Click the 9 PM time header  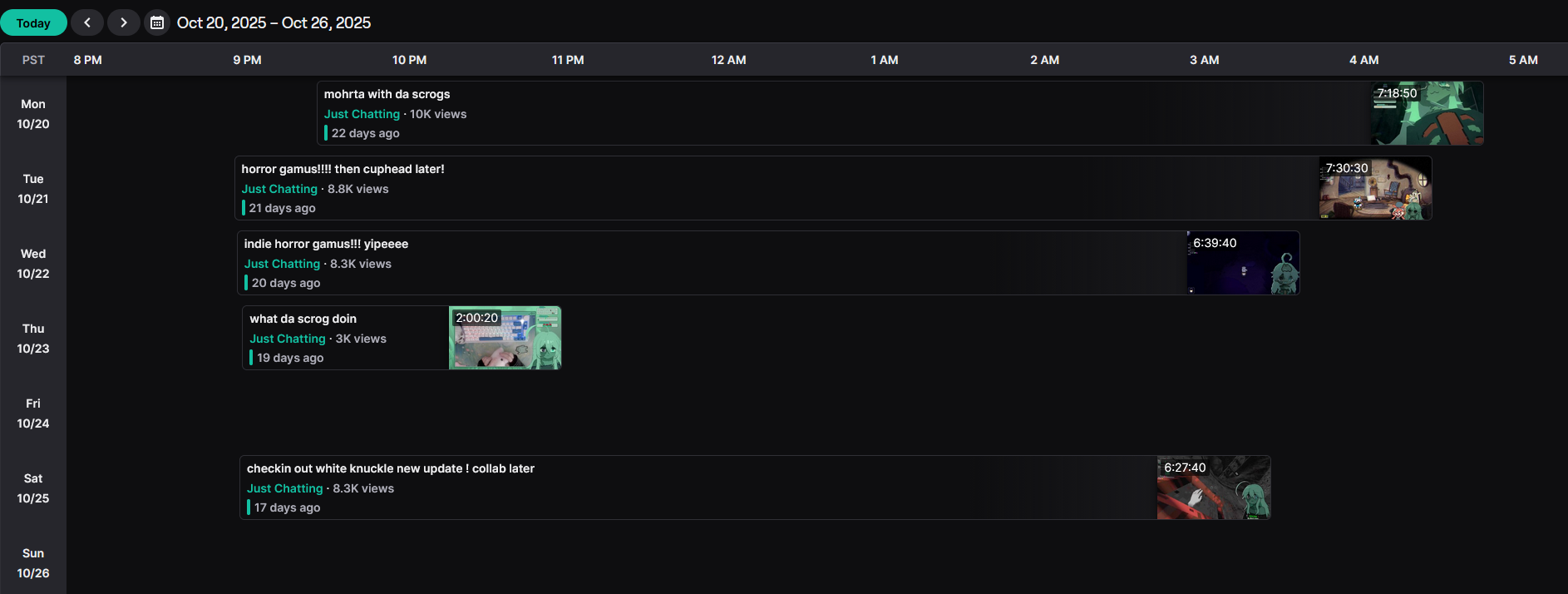point(247,60)
